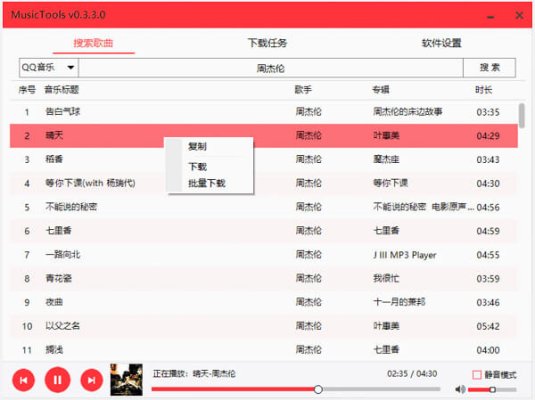Select song 以父之名

tap(63, 326)
